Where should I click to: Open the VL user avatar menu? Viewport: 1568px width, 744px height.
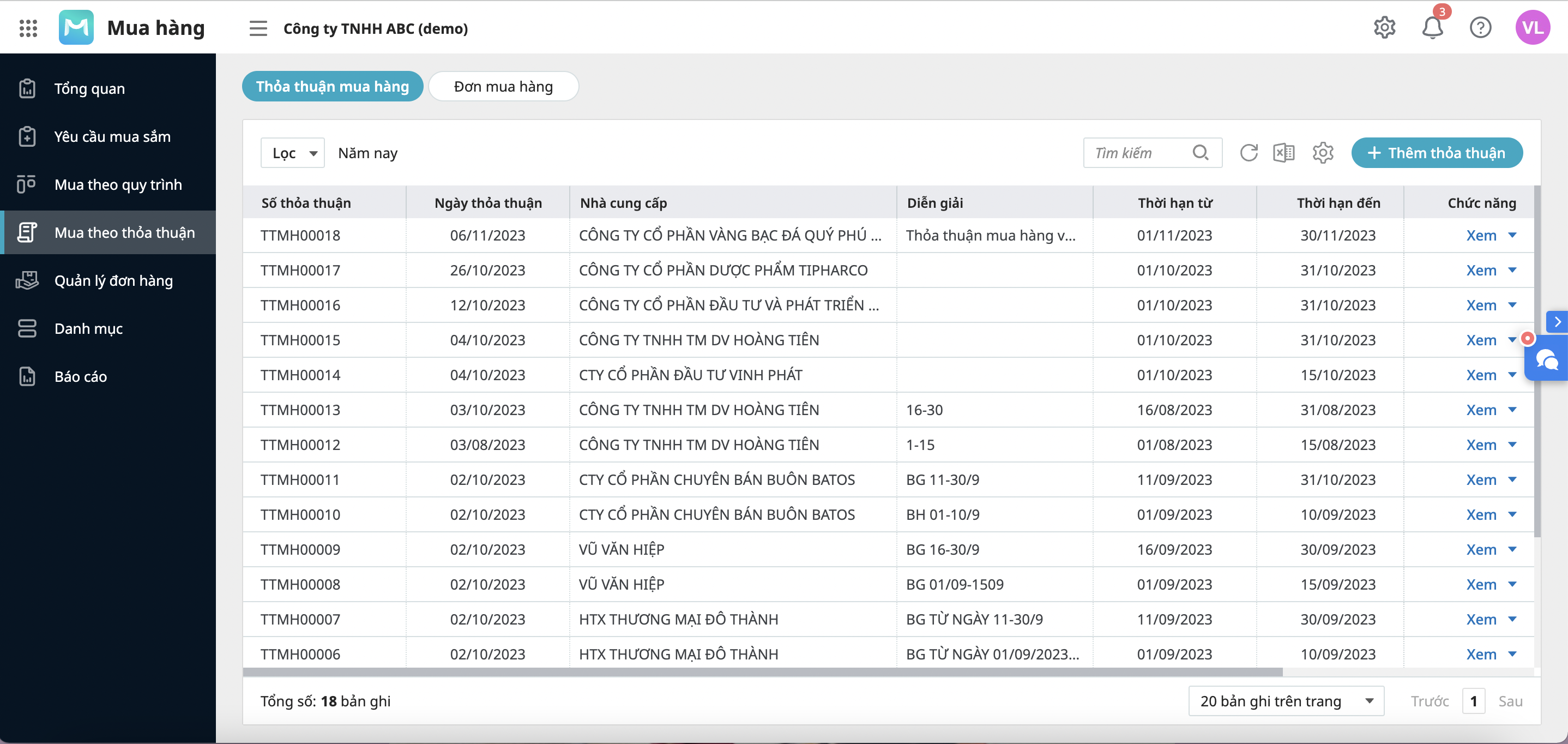coord(1532,27)
